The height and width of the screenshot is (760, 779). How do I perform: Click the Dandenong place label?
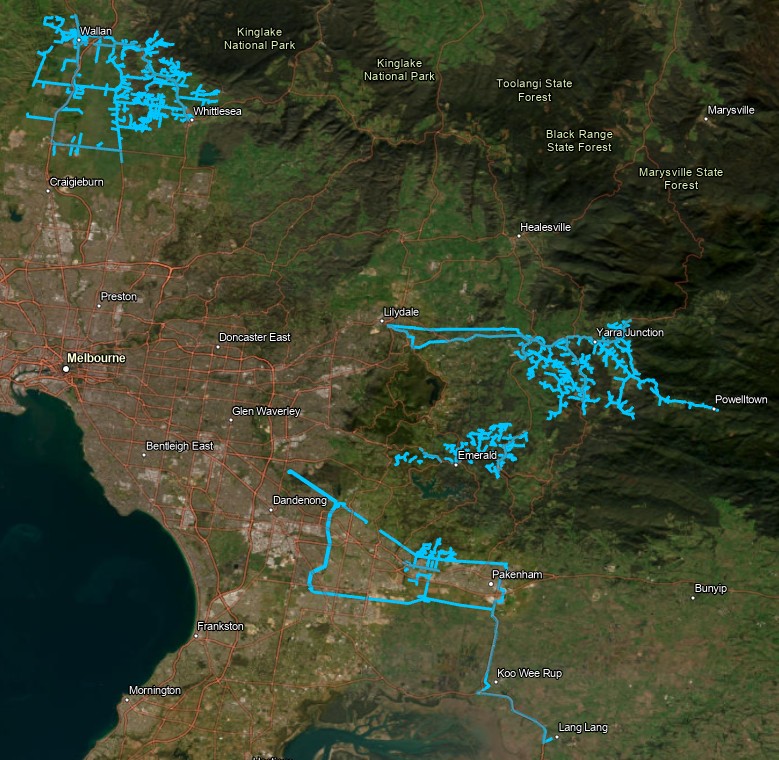pyautogui.click(x=300, y=499)
